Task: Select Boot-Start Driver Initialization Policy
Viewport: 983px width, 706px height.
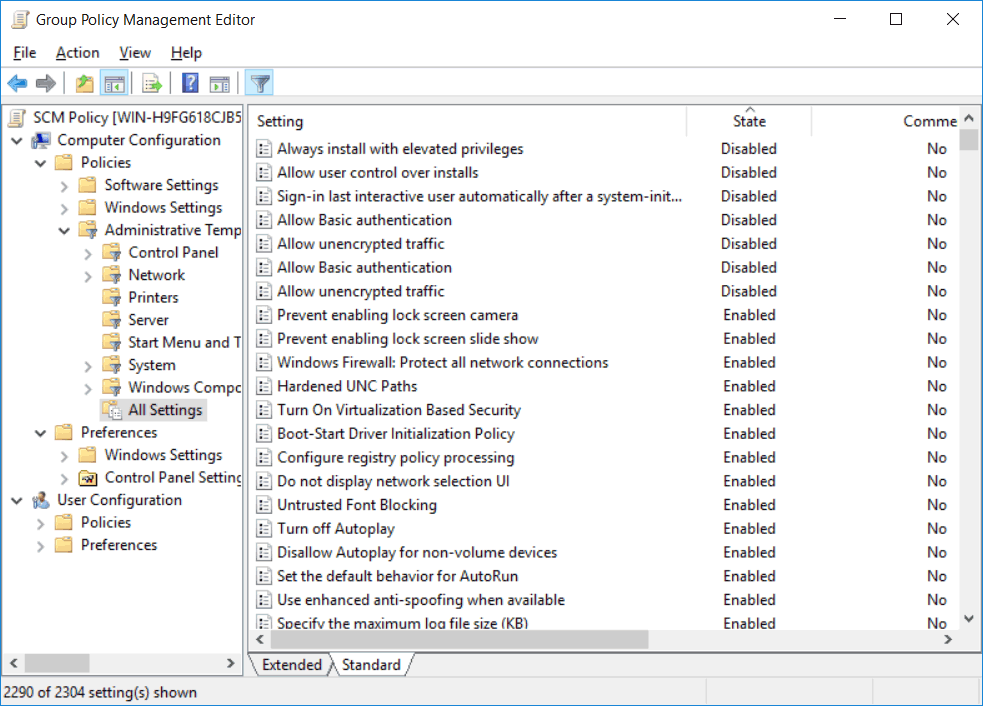Action: 396,434
